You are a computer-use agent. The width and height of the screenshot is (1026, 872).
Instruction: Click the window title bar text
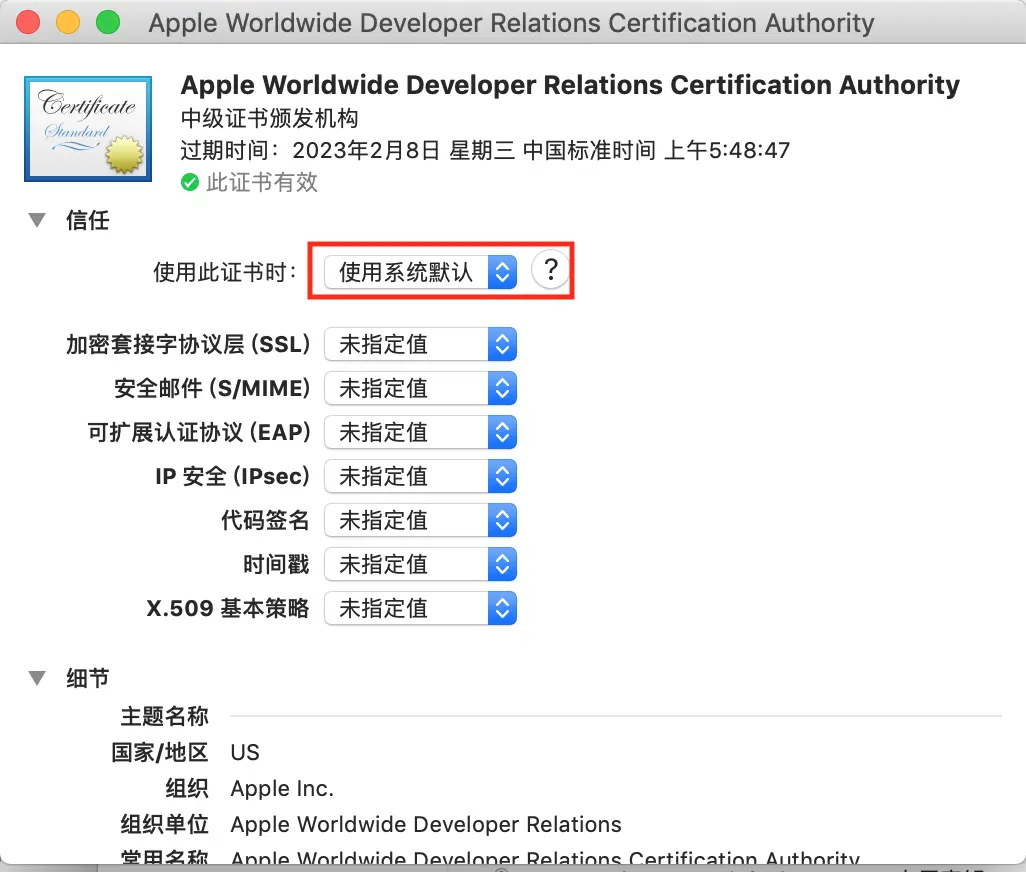click(x=511, y=23)
